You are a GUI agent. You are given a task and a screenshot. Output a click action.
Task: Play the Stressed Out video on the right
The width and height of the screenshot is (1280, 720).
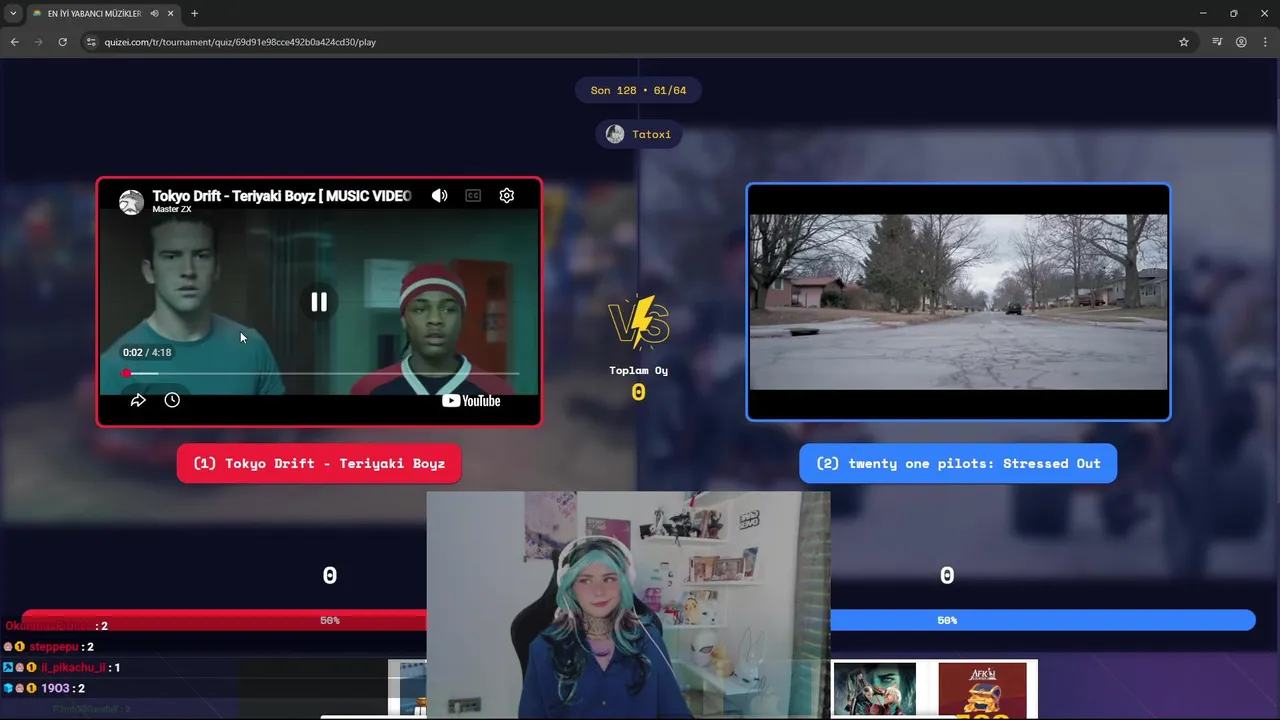[958, 302]
